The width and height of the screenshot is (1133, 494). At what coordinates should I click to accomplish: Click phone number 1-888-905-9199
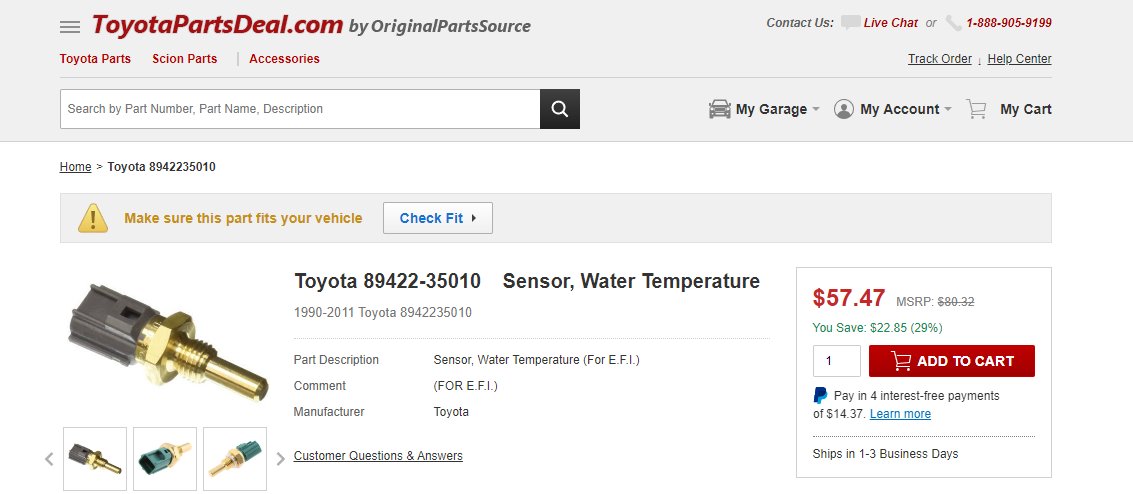[1009, 23]
